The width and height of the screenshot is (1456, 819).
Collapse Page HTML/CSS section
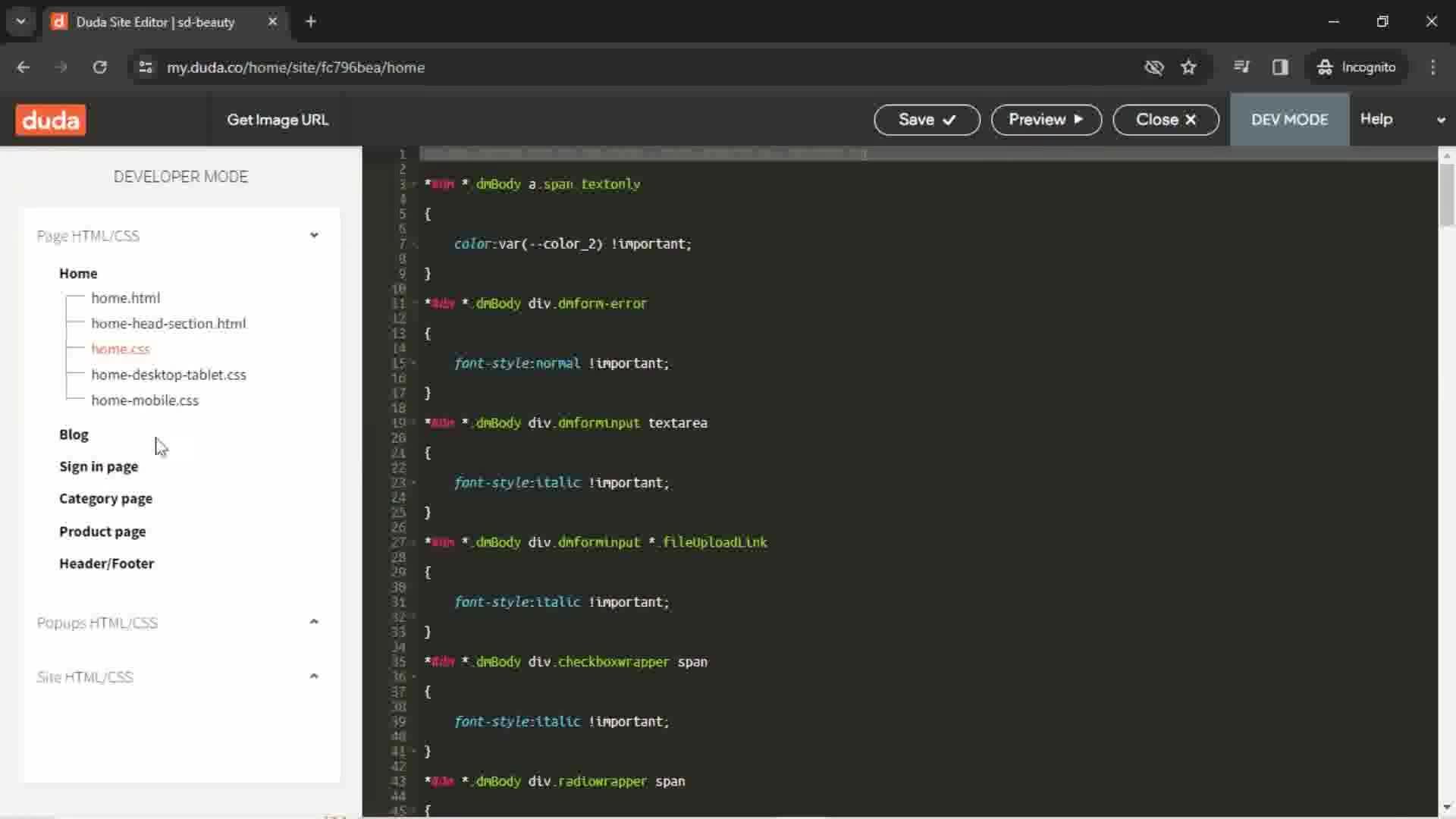(x=314, y=236)
